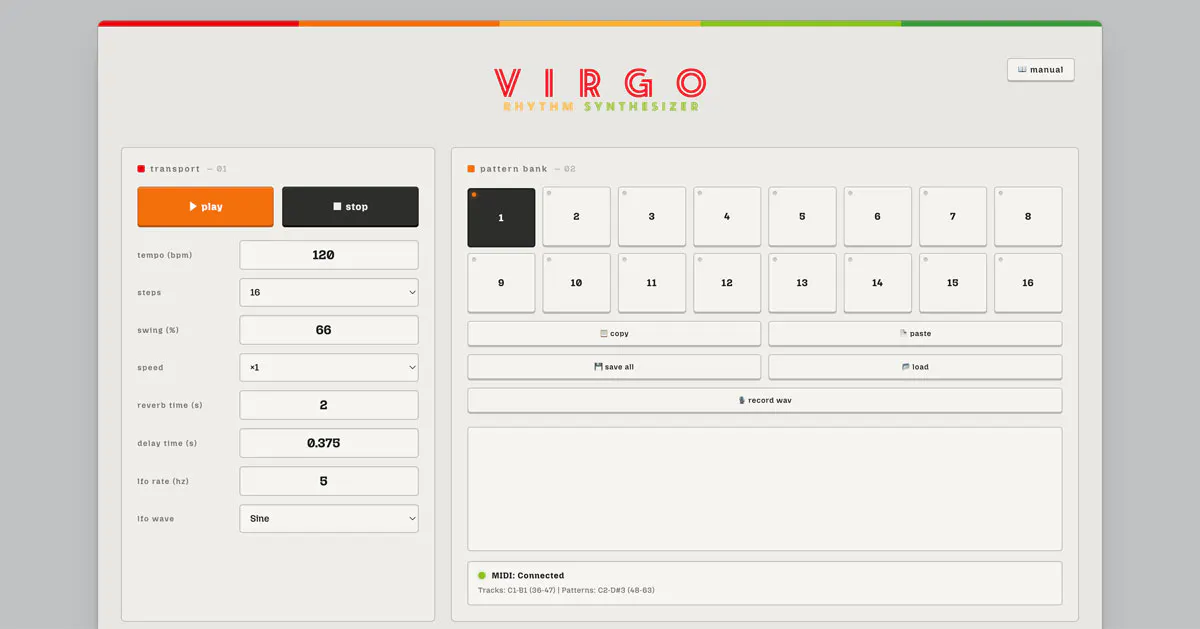Open the speed dropdown
The width and height of the screenshot is (1200, 629).
click(329, 367)
